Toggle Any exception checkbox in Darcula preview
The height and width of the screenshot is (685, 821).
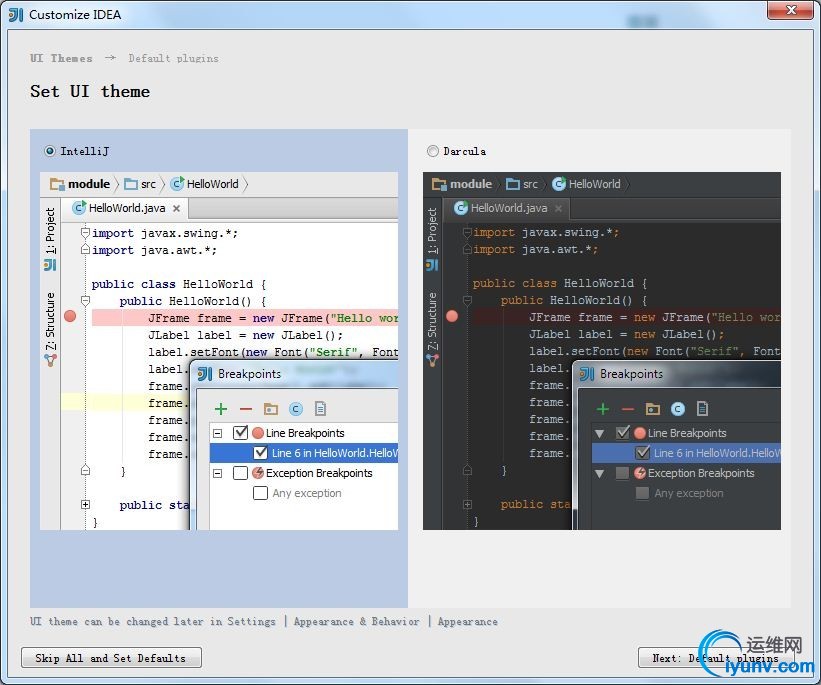click(x=642, y=493)
